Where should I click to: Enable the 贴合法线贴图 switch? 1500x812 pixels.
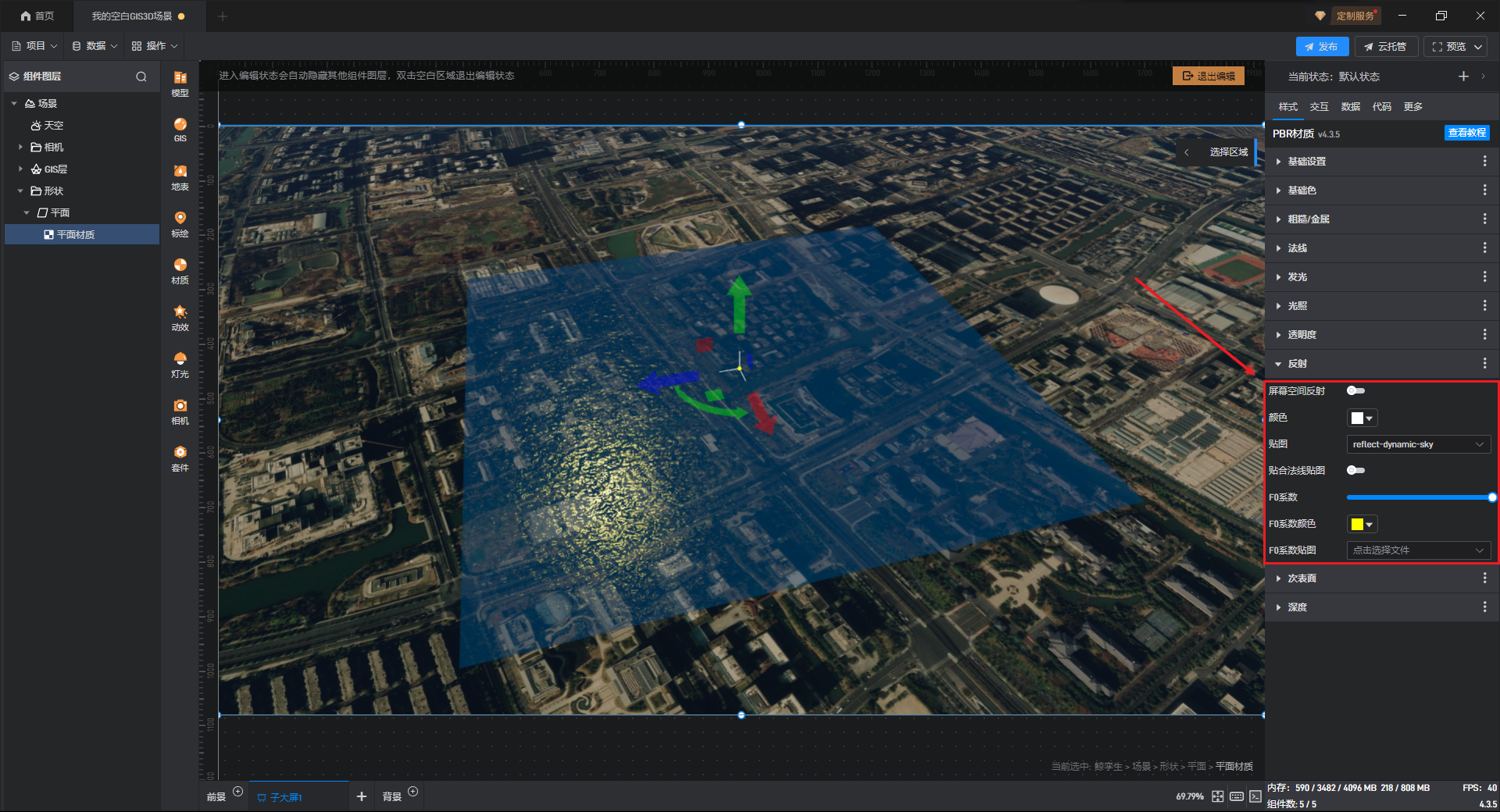point(1355,471)
